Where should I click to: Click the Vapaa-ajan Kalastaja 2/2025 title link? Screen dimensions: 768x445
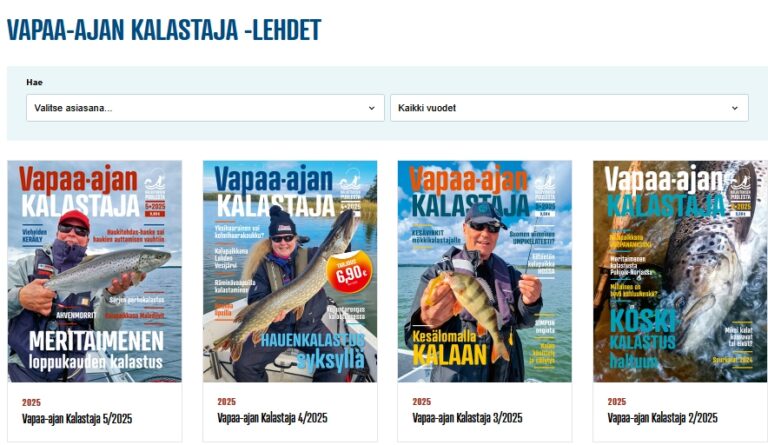[662, 418]
